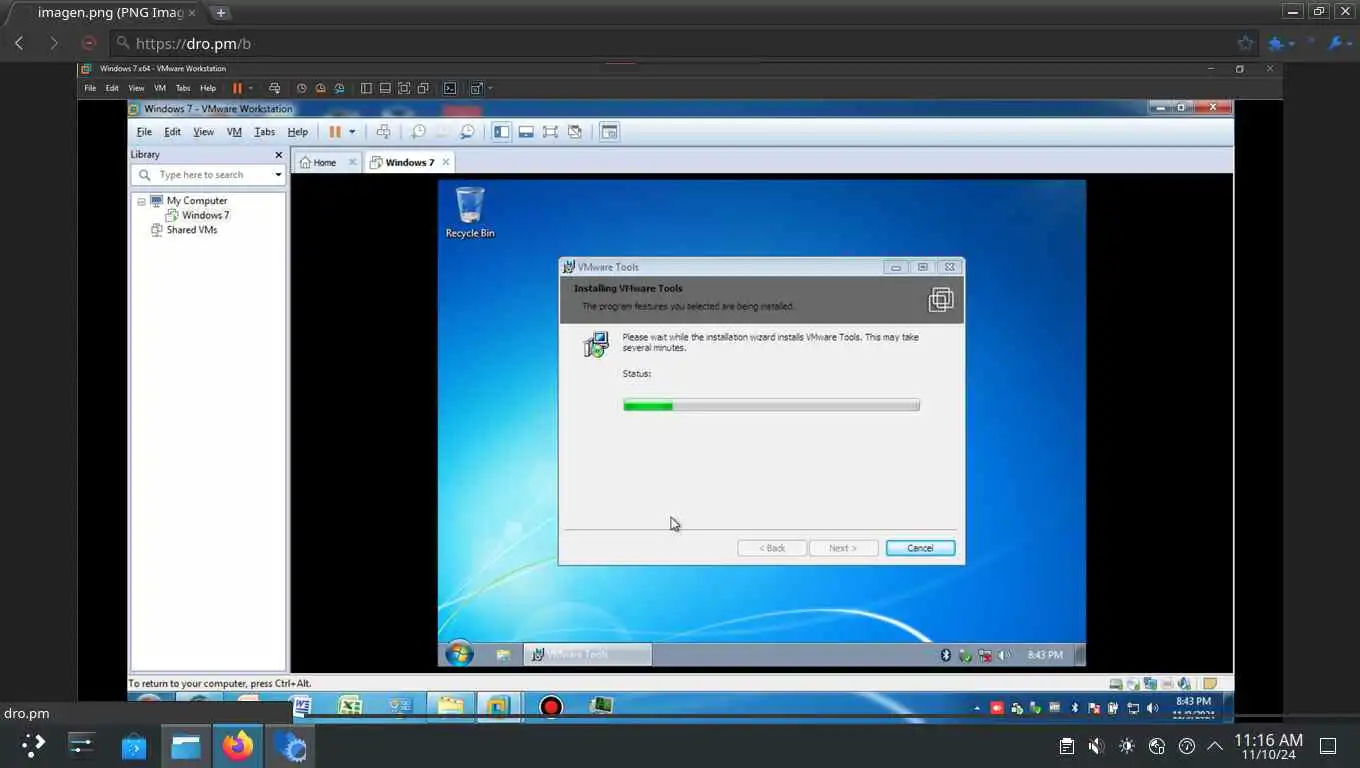The height and width of the screenshot is (768, 1360).
Task: Toggle the library sidebar view icon in inner VMware toolbar
Action: 502,132
